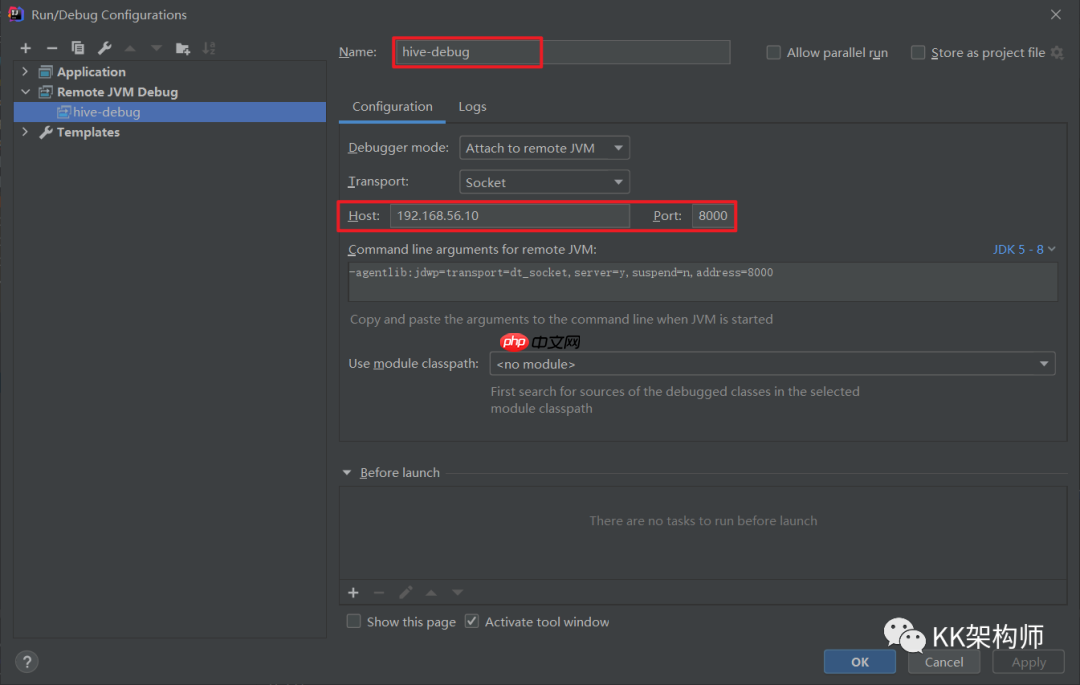
Task: Add a new run configuration
Action: coord(26,48)
